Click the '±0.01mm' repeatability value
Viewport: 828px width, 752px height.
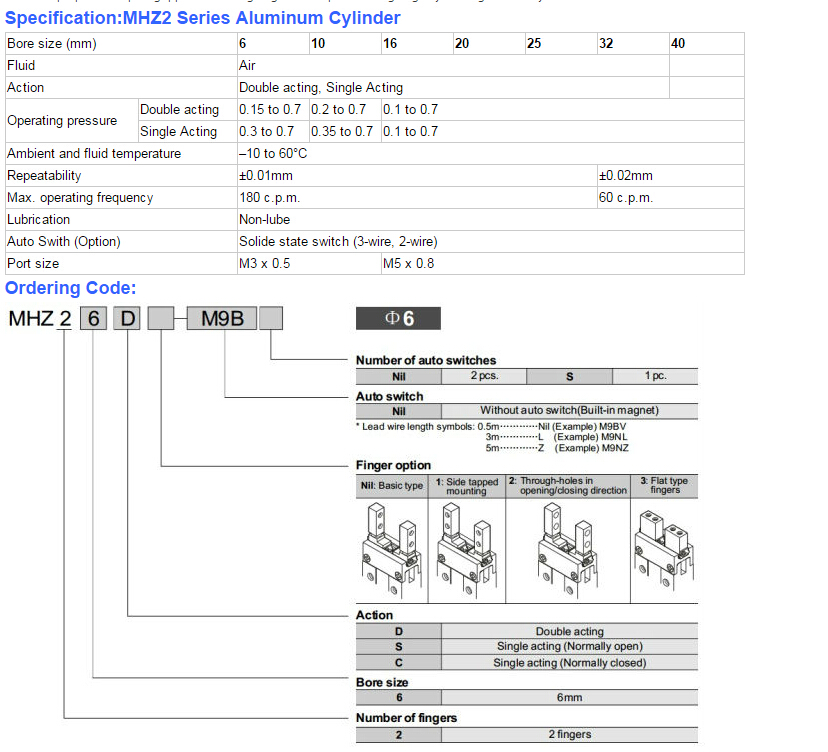(266, 175)
